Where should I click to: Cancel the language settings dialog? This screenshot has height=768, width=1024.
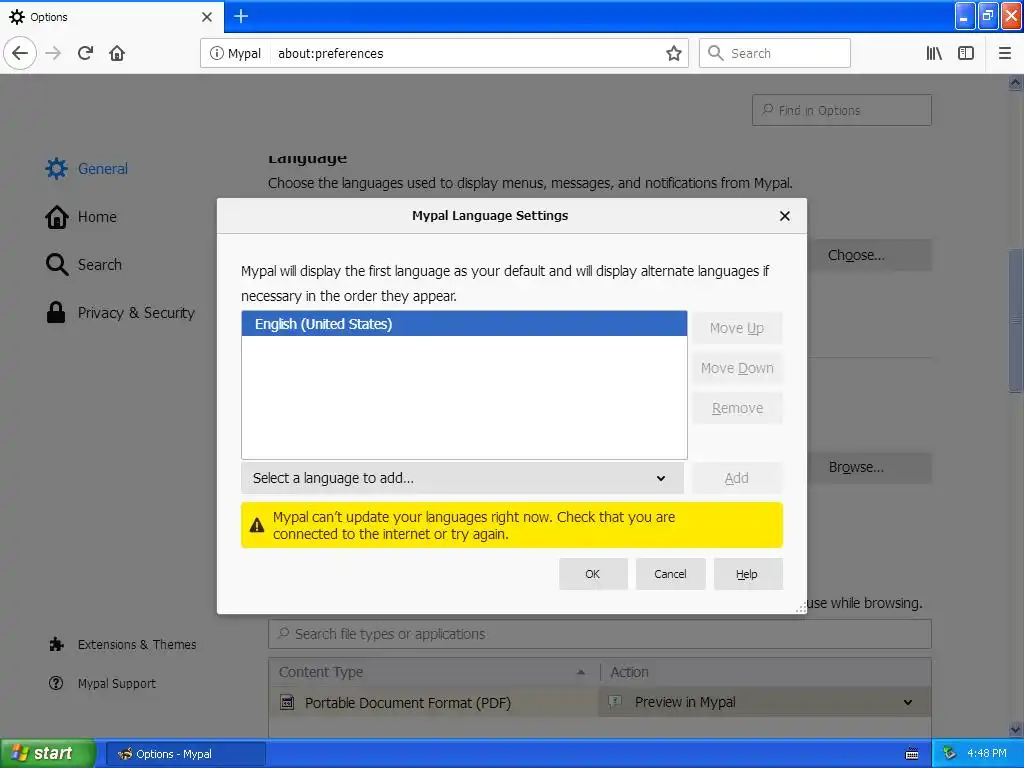[670, 574]
